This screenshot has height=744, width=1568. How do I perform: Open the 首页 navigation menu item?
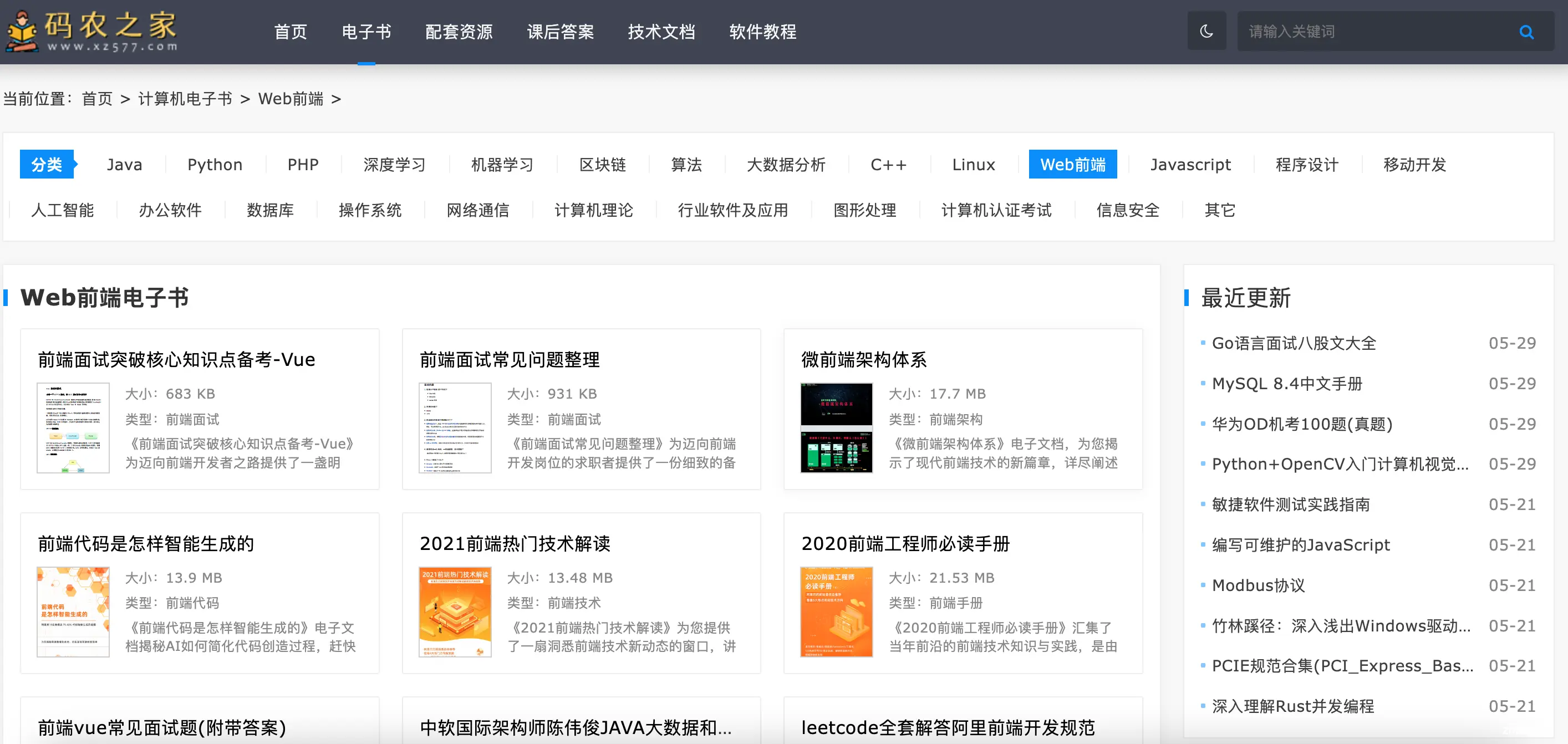pos(291,31)
